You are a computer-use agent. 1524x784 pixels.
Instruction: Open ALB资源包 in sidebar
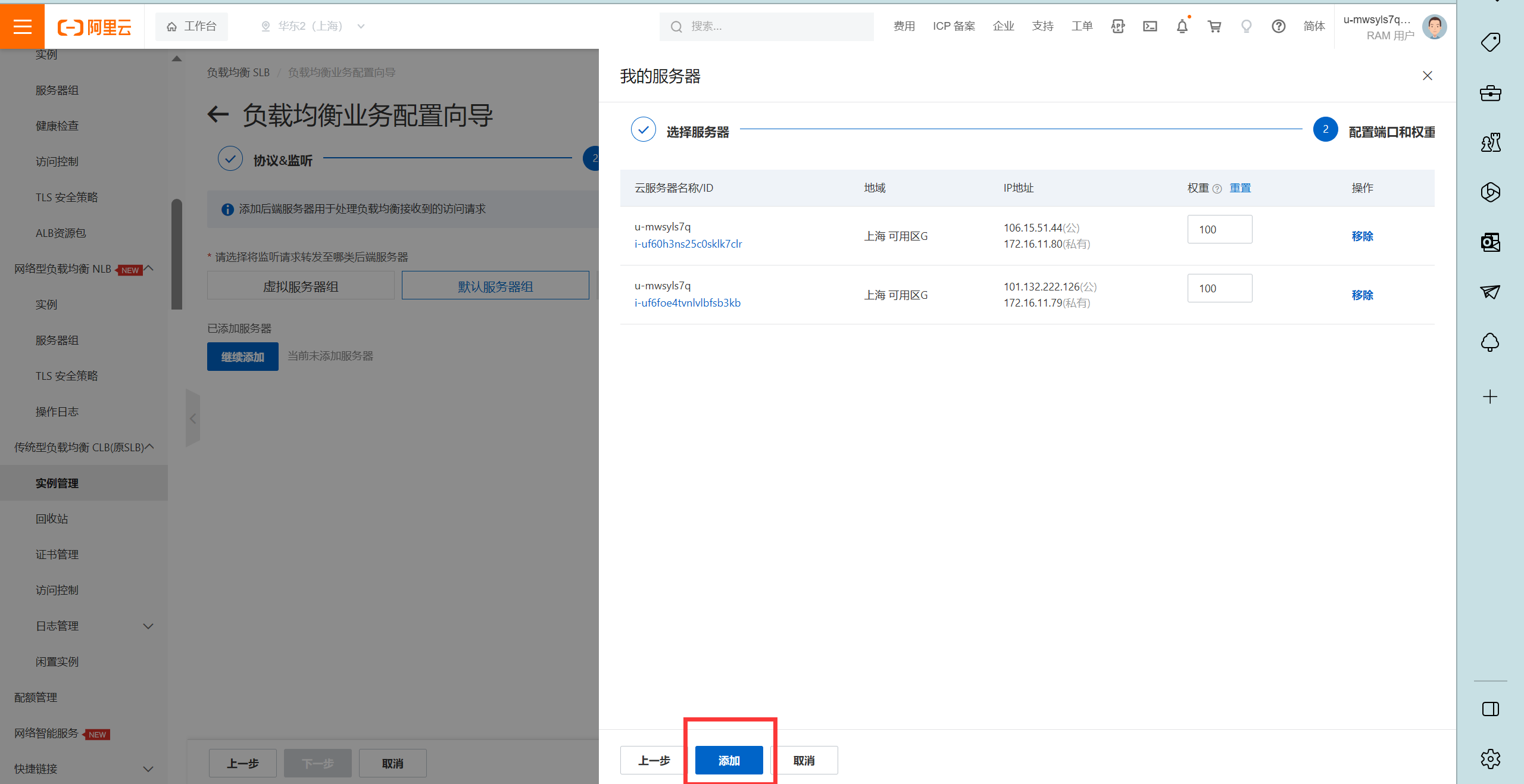(x=61, y=233)
